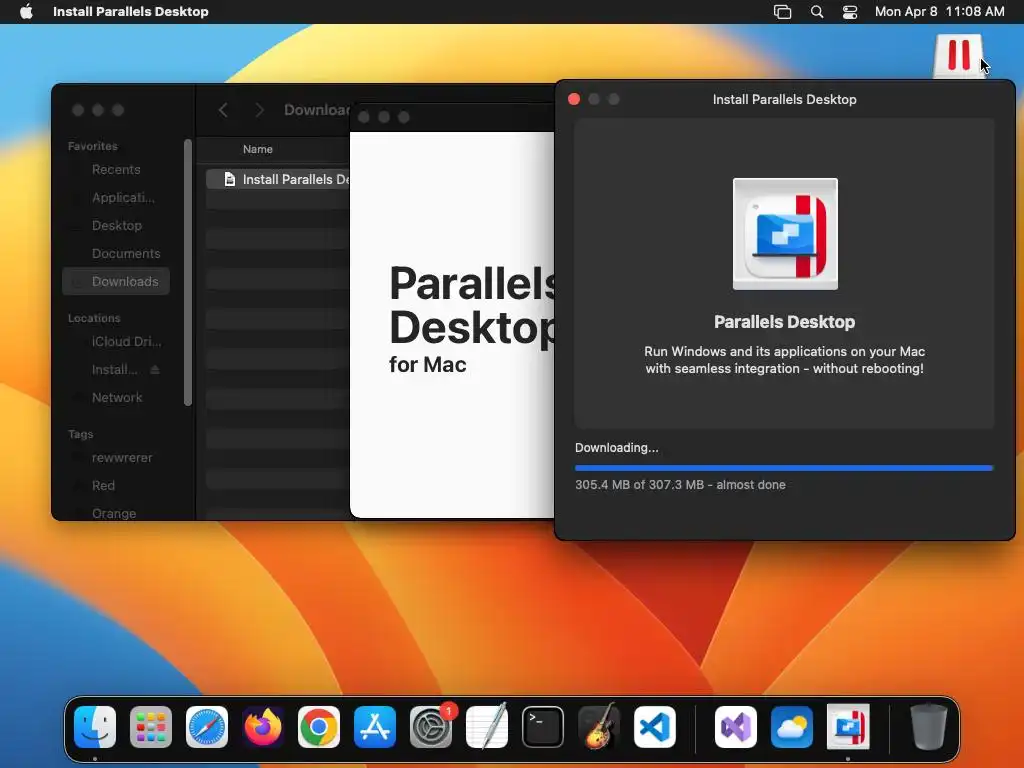
Task: Click the download progress bar
Action: pyautogui.click(x=784, y=468)
